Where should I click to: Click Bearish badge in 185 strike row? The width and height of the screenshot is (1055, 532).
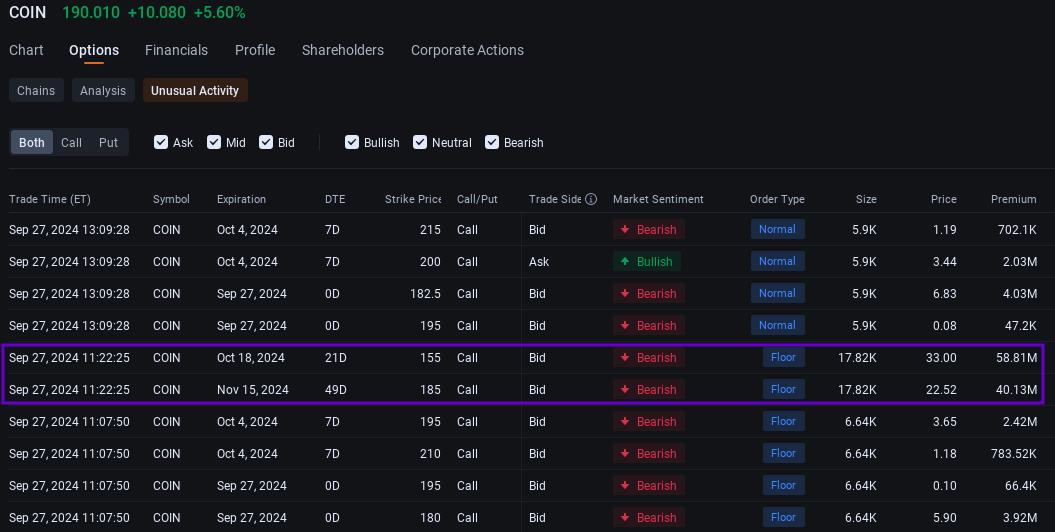[649, 389]
